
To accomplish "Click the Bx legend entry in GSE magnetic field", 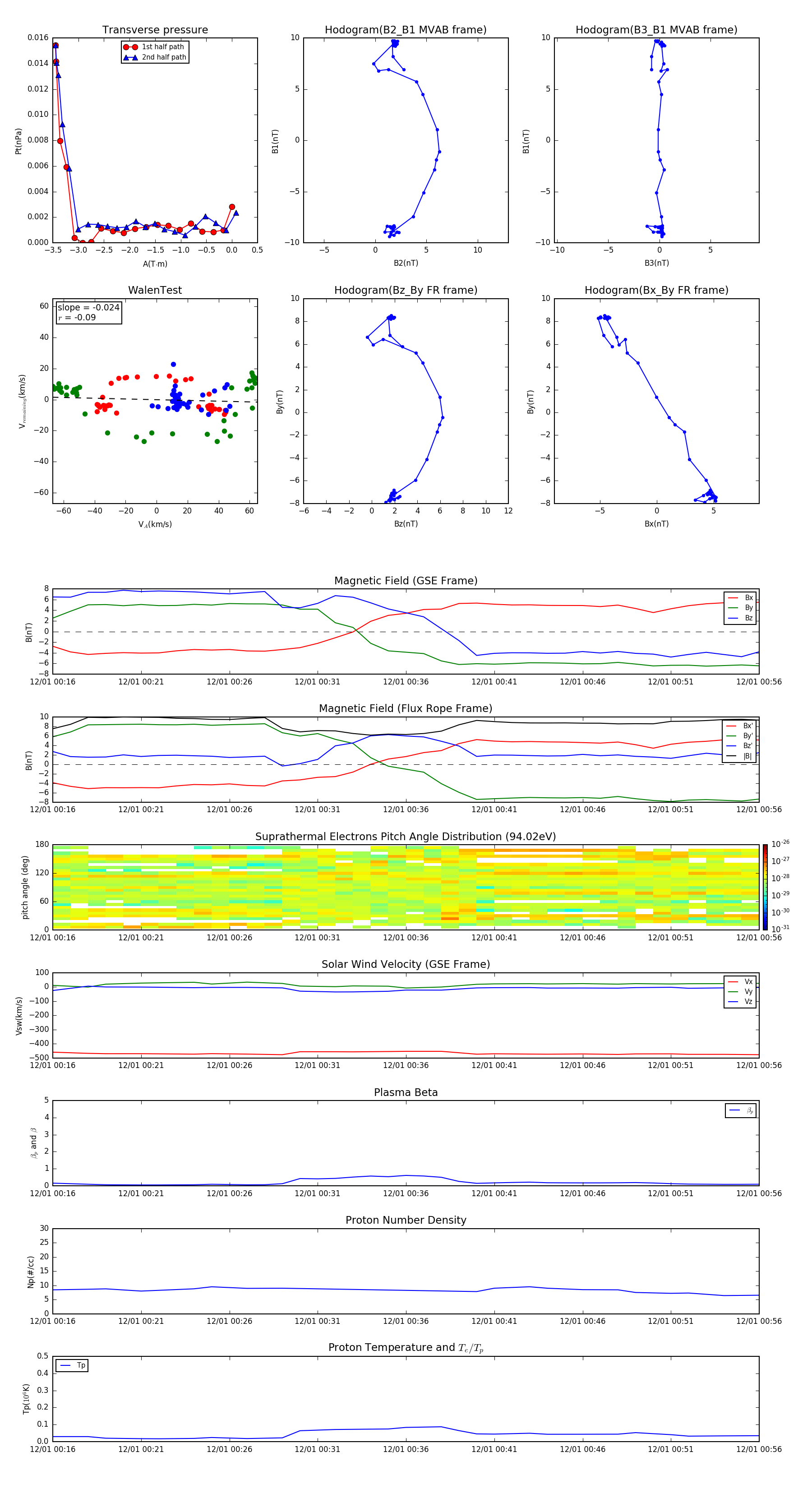I will [740, 598].
